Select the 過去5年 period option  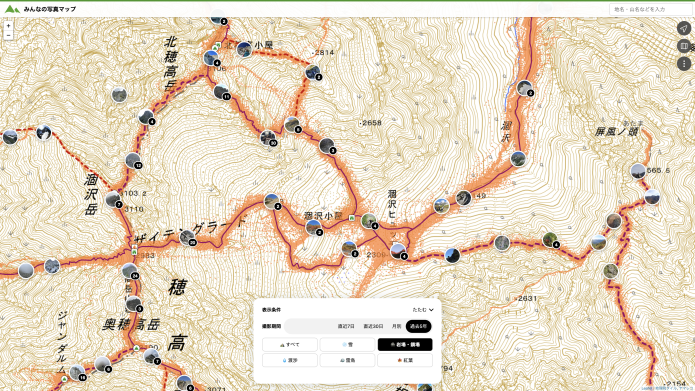418,326
